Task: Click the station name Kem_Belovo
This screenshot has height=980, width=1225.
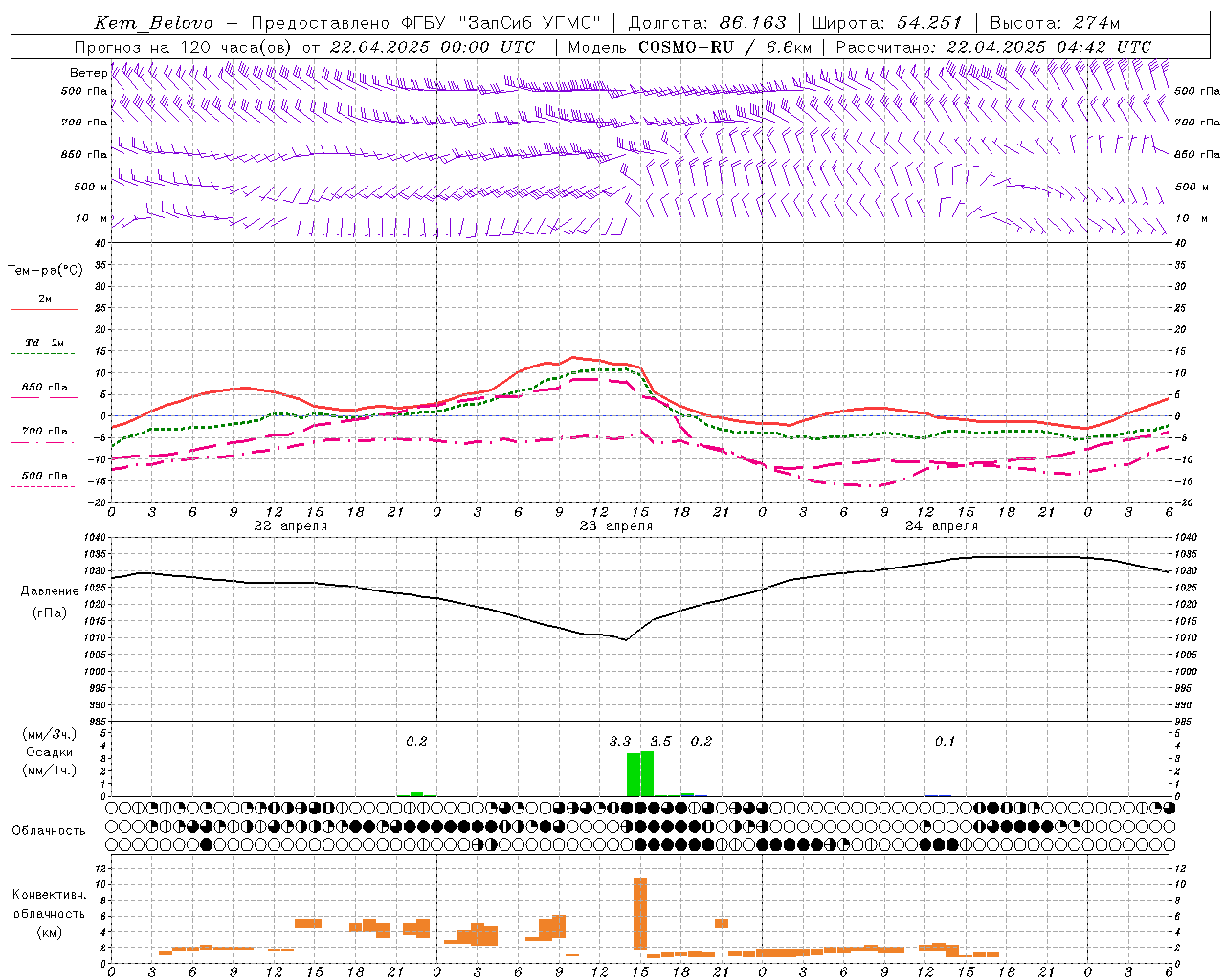Action: (153, 23)
